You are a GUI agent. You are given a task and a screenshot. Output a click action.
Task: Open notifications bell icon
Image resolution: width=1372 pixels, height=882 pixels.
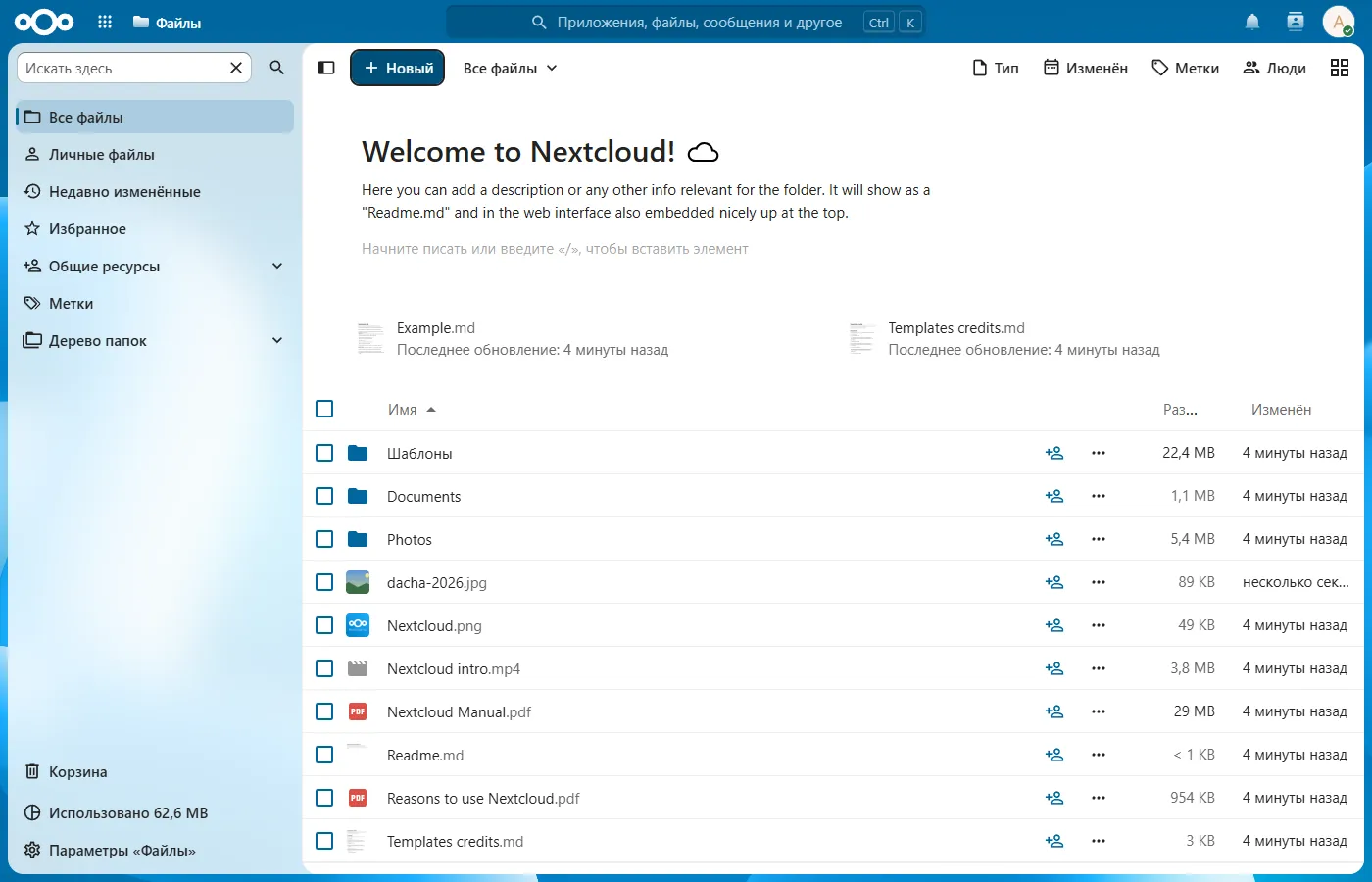pyautogui.click(x=1252, y=22)
